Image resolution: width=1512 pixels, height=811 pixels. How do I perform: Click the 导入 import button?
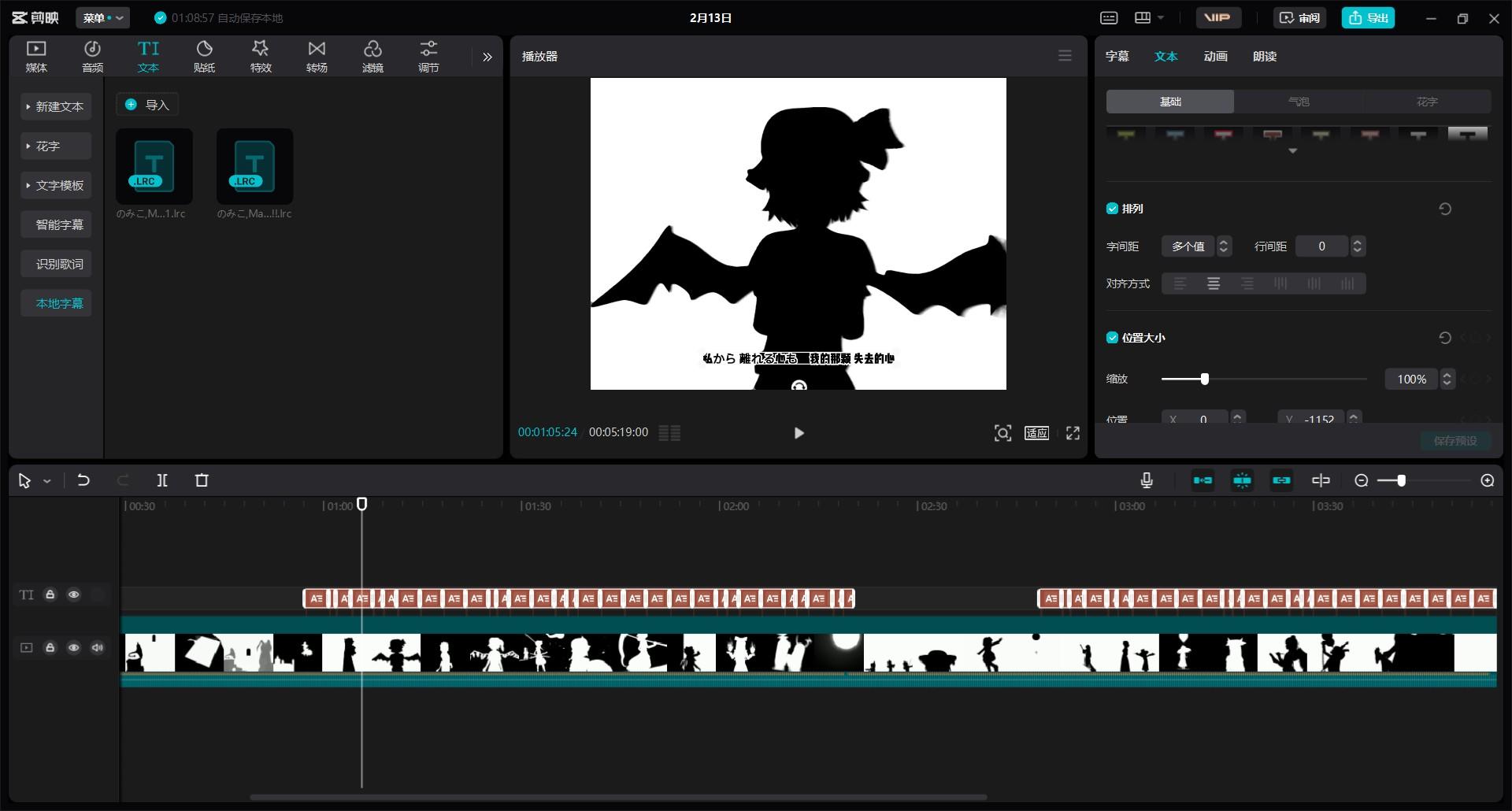(x=147, y=105)
